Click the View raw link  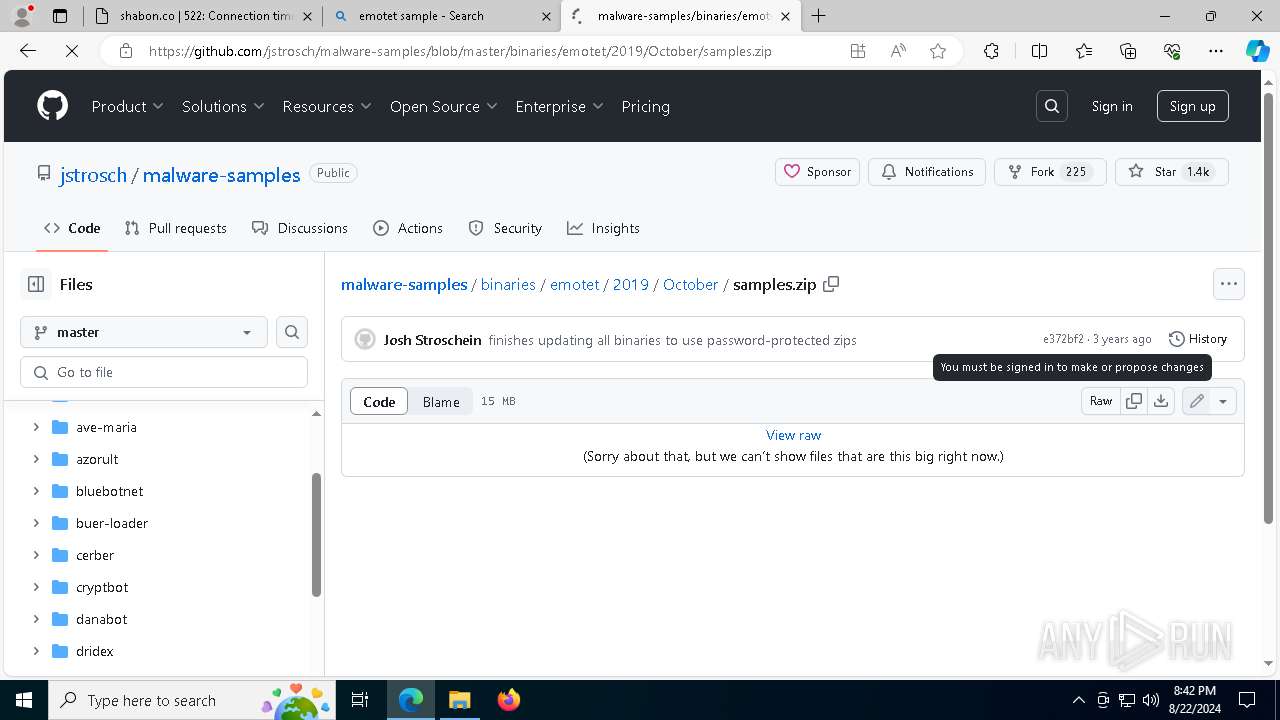pyautogui.click(x=793, y=435)
